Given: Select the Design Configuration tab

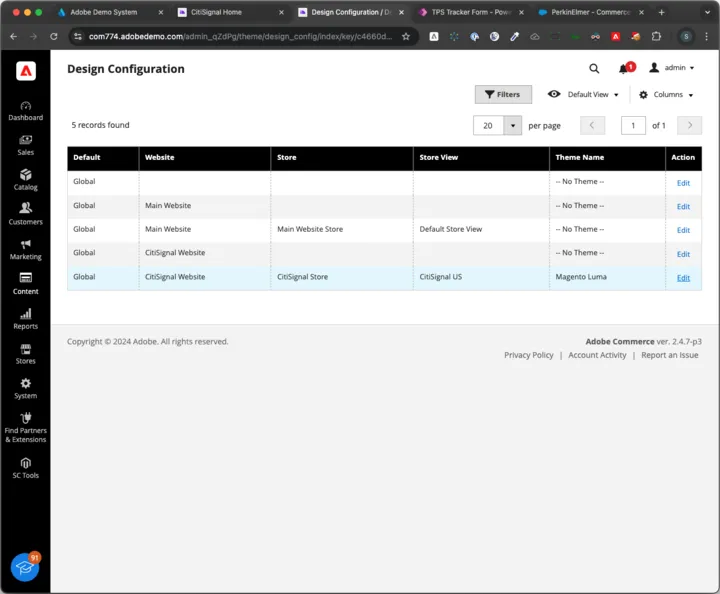Looking at the screenshot, I should click(x=351, y=12).
